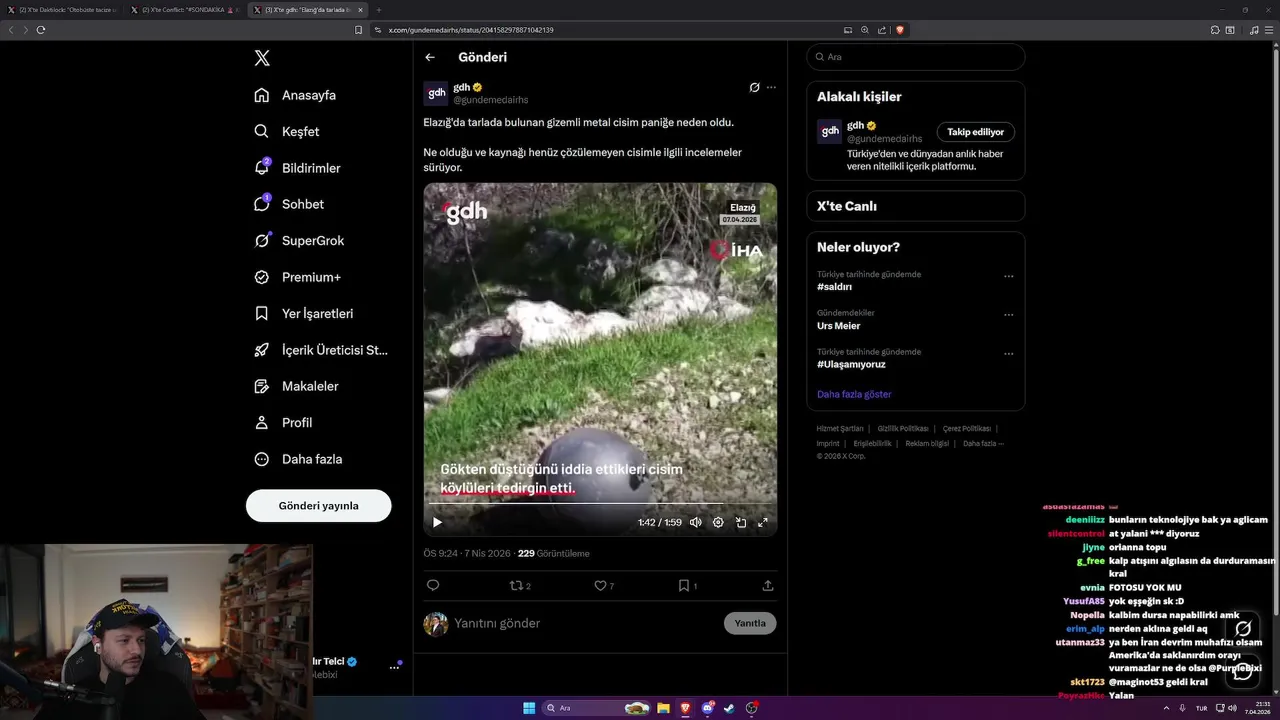
Task: Click Brave Shields icon in address bar
Action: pos(900,30)
